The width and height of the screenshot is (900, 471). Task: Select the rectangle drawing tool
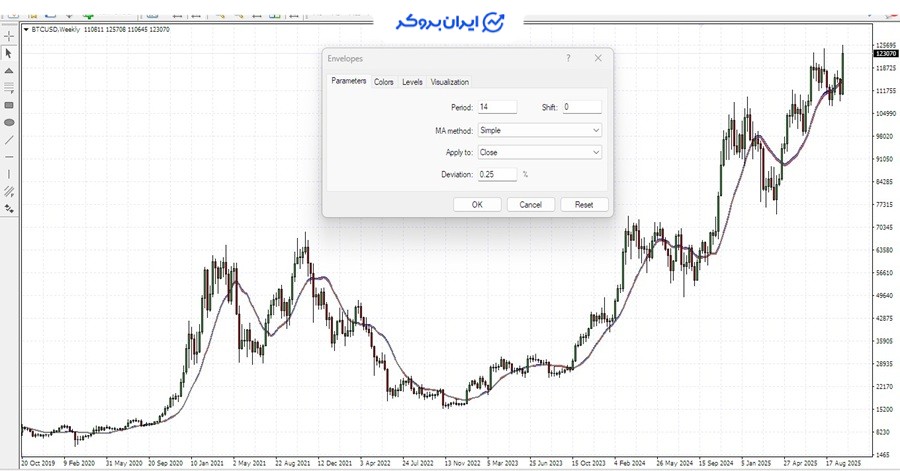9,105
